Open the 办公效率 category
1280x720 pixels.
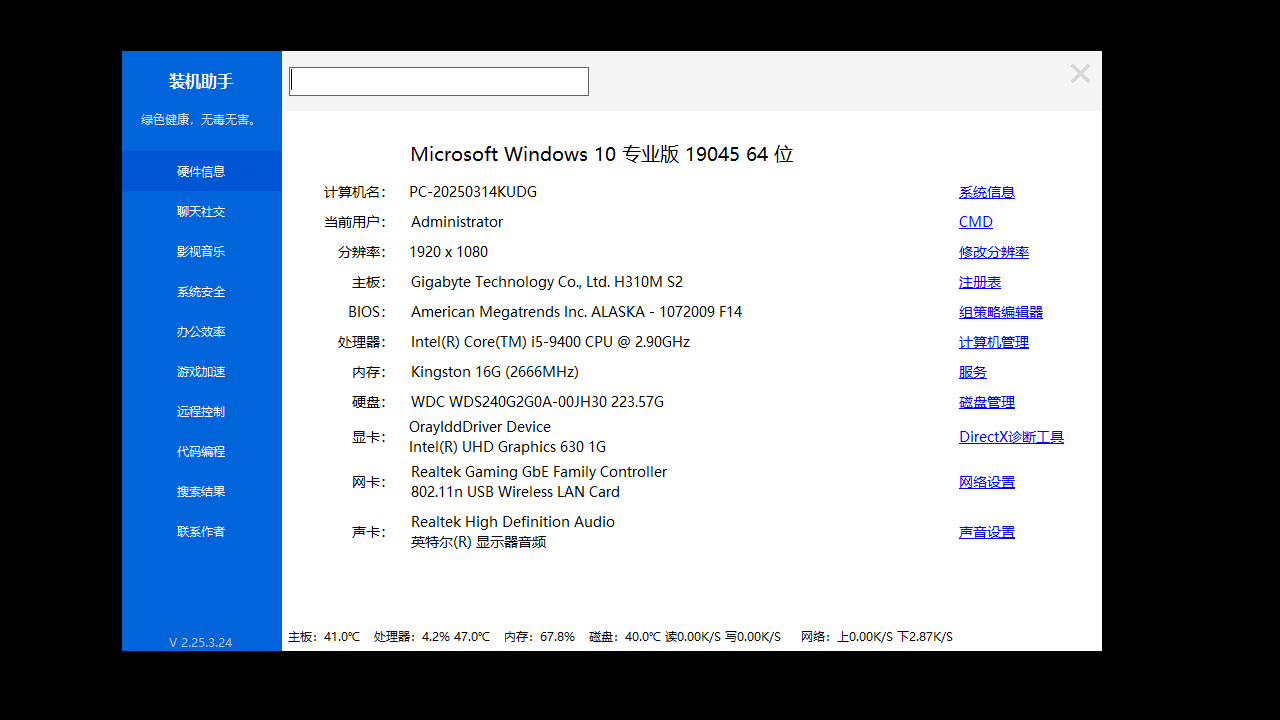(202, 331)
